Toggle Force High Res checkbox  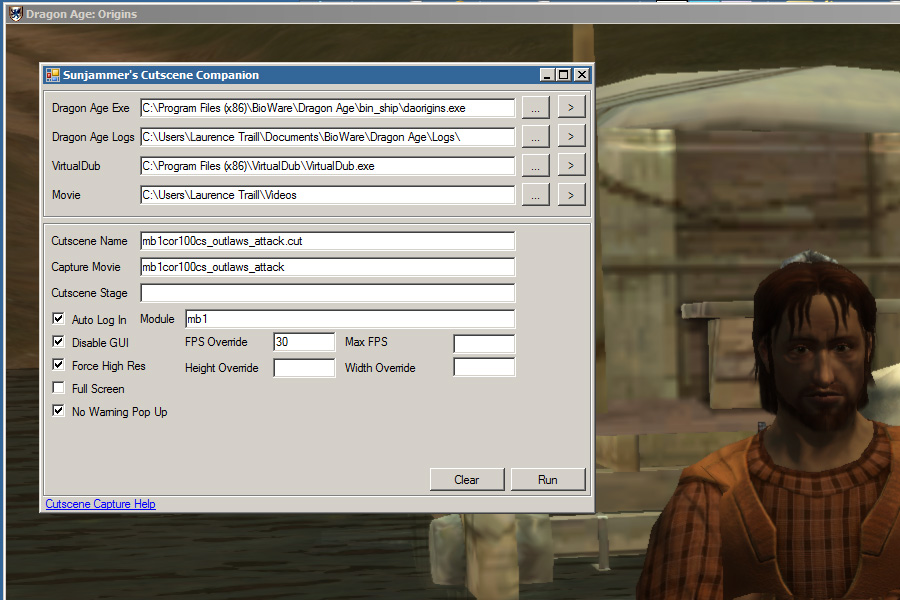[59, 366]
